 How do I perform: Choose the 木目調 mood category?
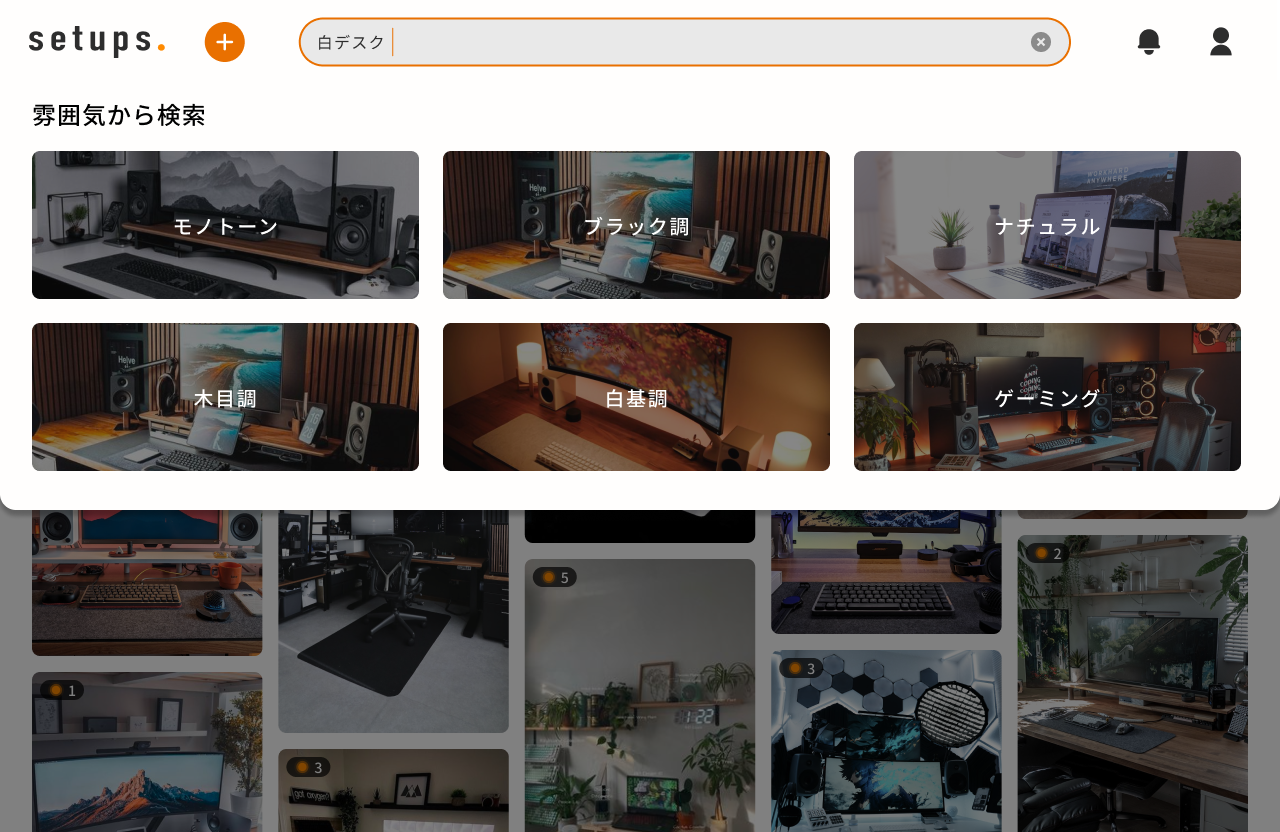coord(225,397)
